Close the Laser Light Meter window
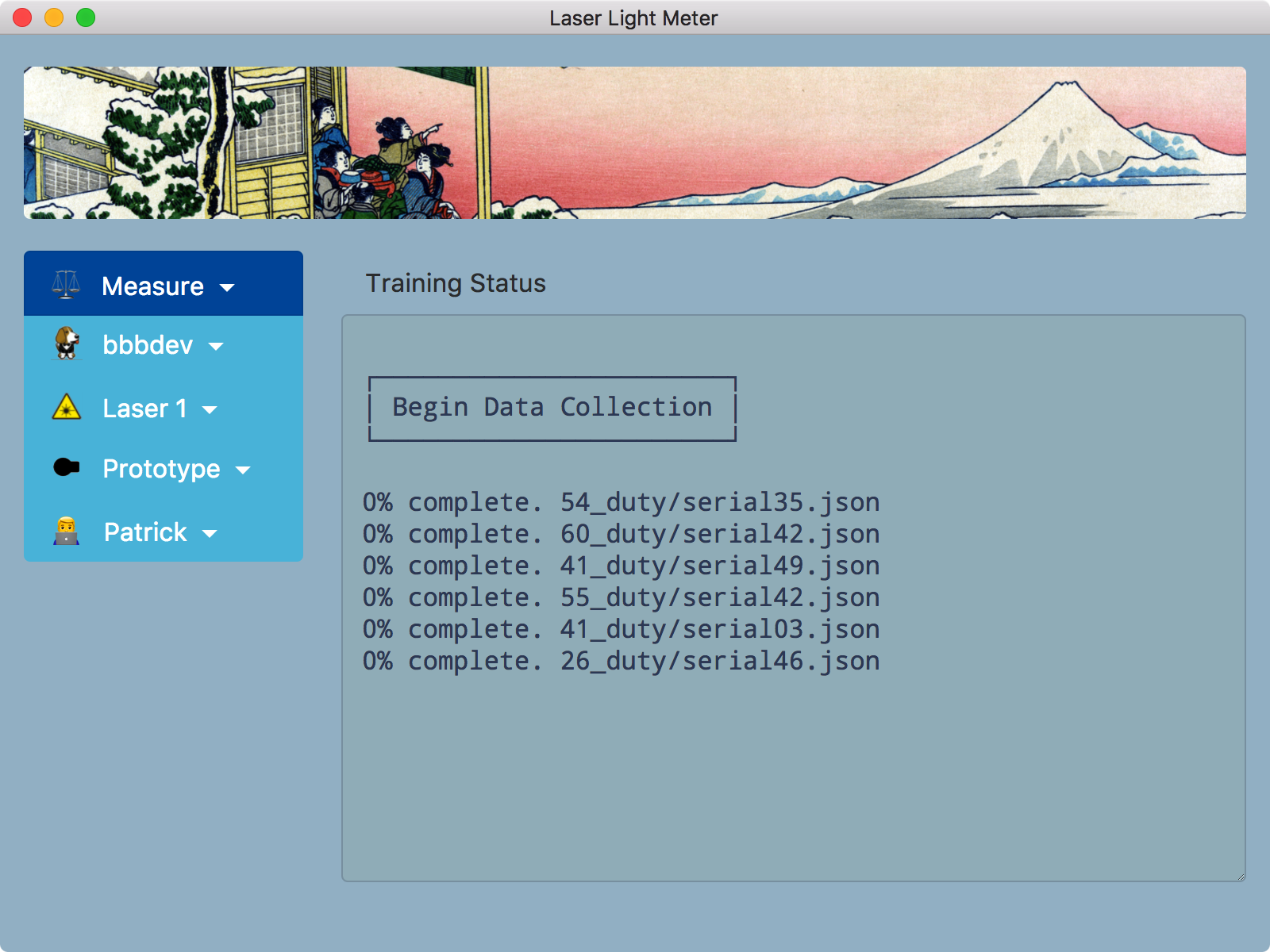This screenshot has height=952, width=1270. coord(22,17)
